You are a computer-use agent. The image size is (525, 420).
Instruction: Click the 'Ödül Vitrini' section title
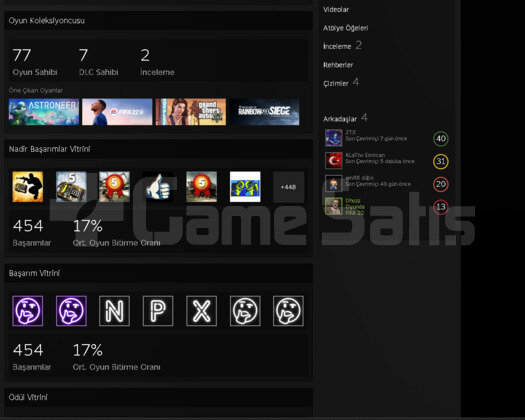28,397
